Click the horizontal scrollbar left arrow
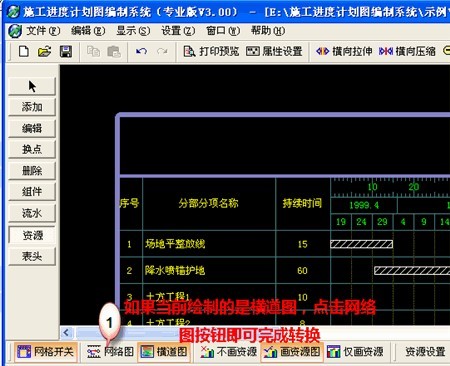This screenshot has width=450, height=366. point(66,332)
